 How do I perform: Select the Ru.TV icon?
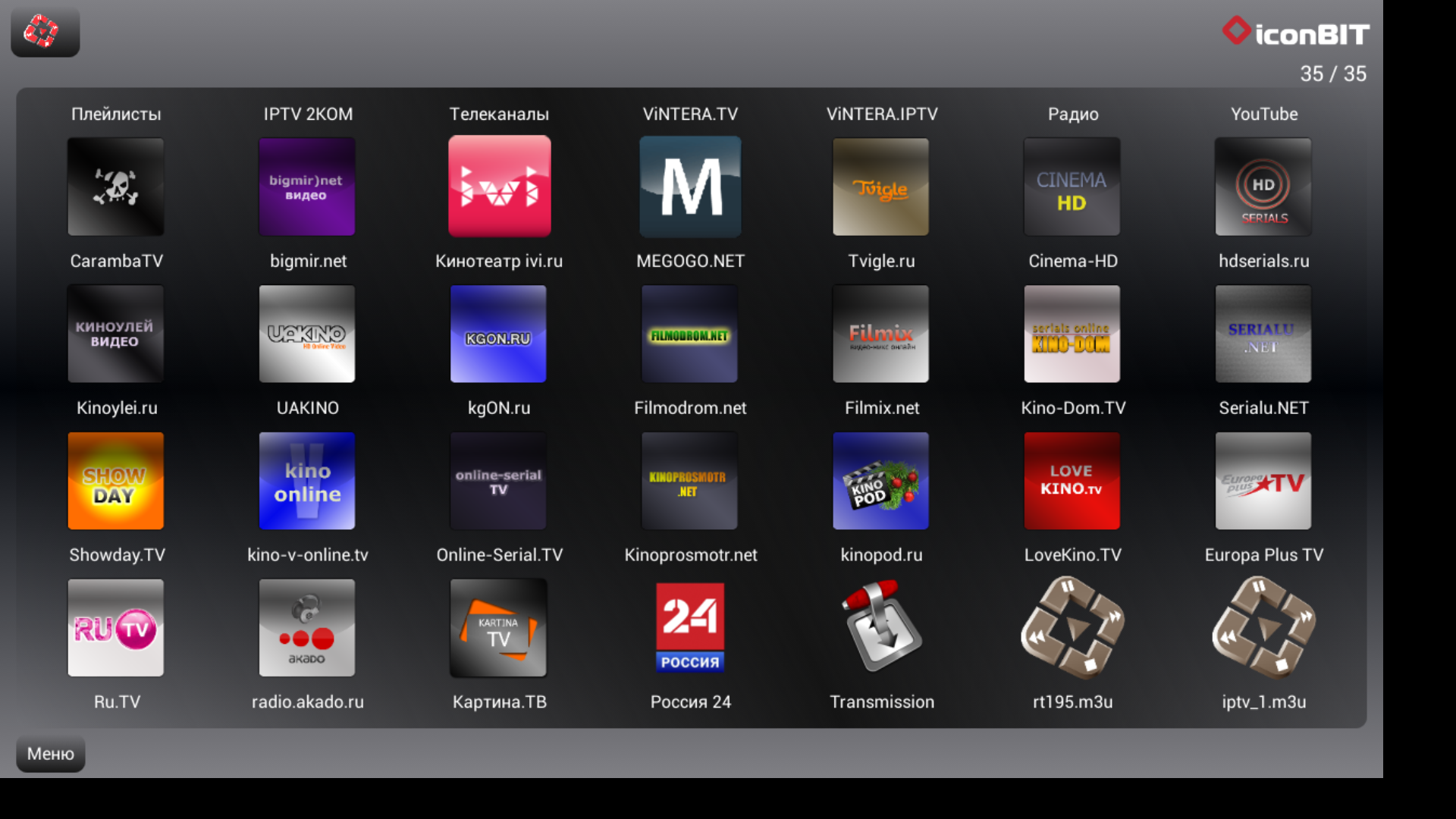(116, 628)
